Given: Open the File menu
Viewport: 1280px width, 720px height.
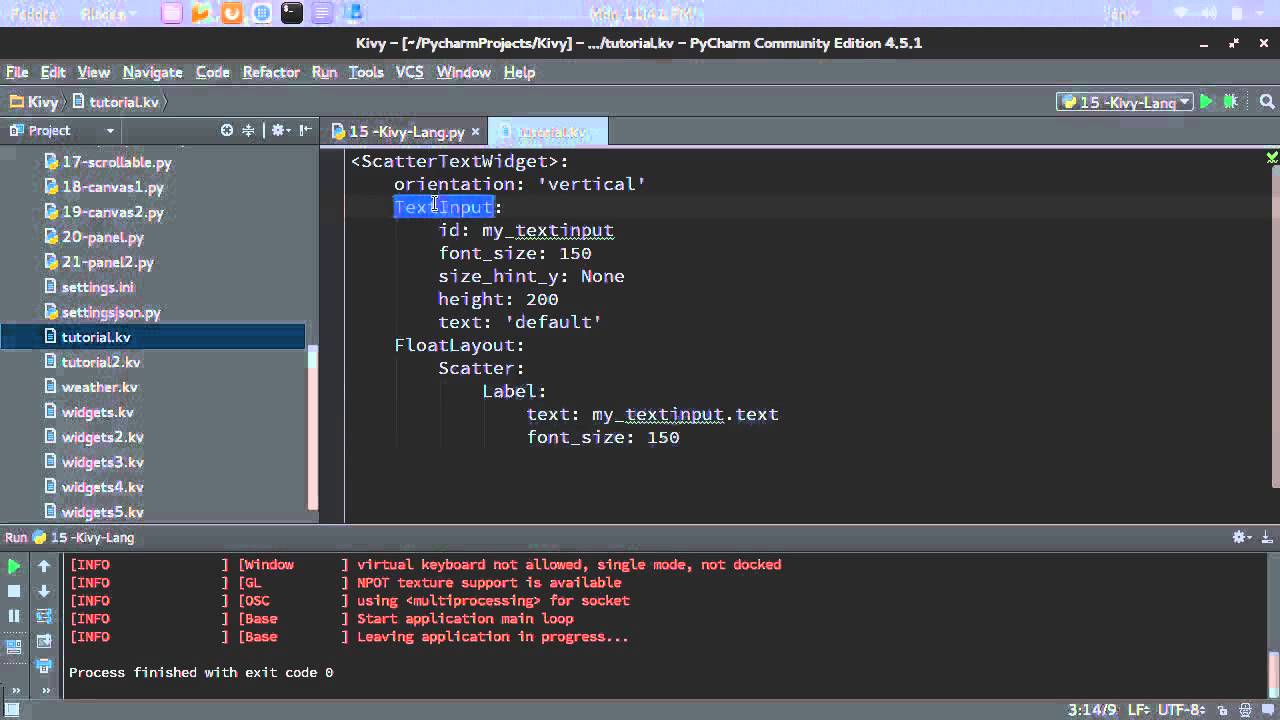Looking at the screenshot, I should coord(17,72).
